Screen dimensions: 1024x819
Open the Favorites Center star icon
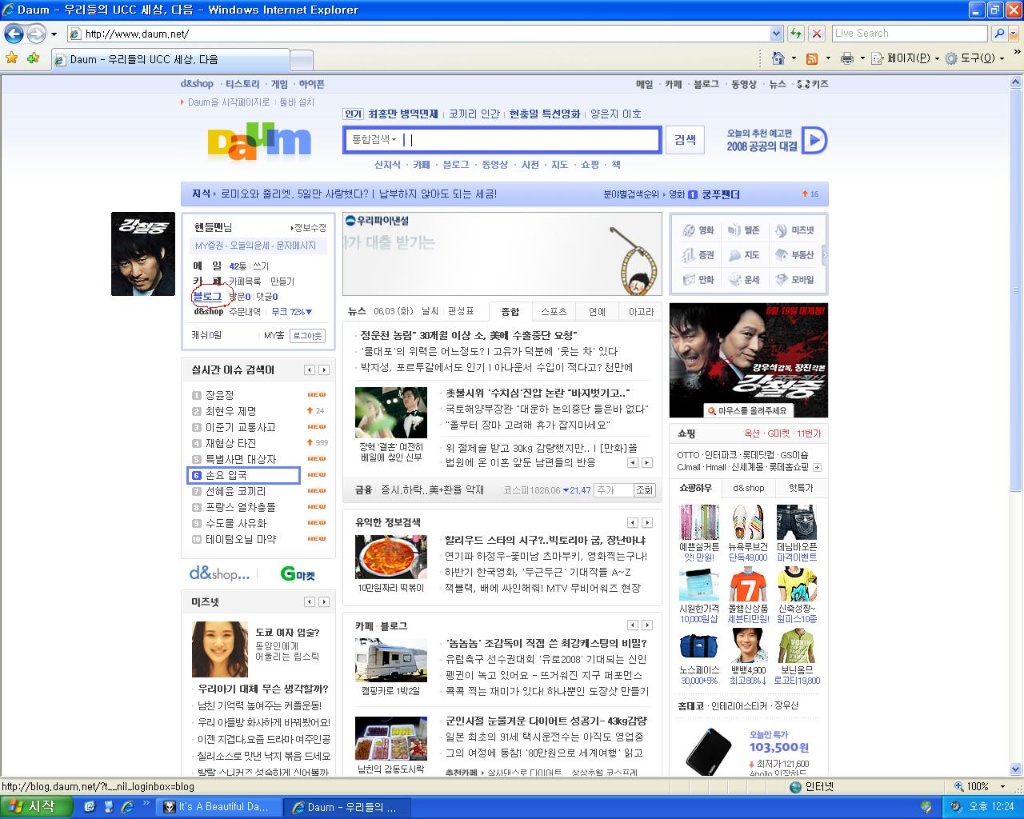[x=11, y=58]
